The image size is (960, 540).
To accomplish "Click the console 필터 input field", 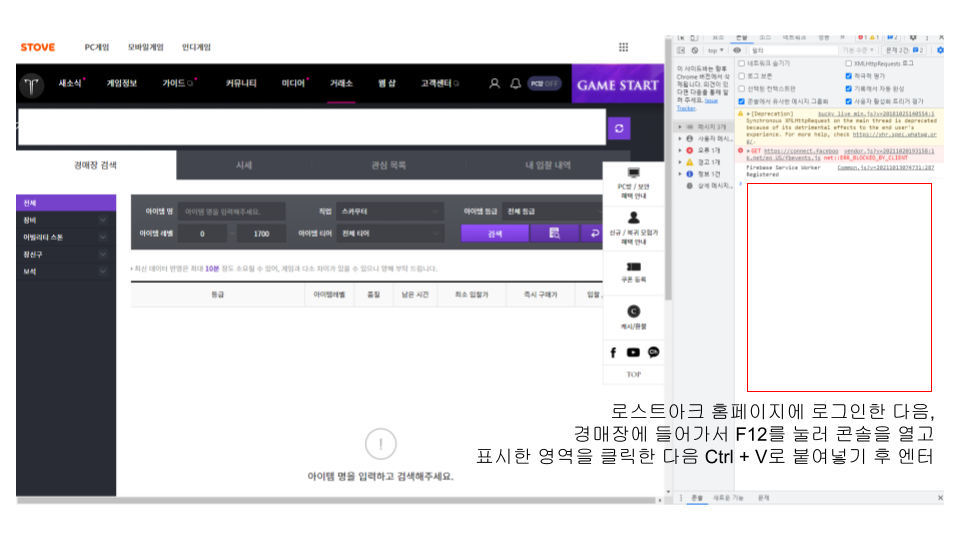I will click(792, 50).
